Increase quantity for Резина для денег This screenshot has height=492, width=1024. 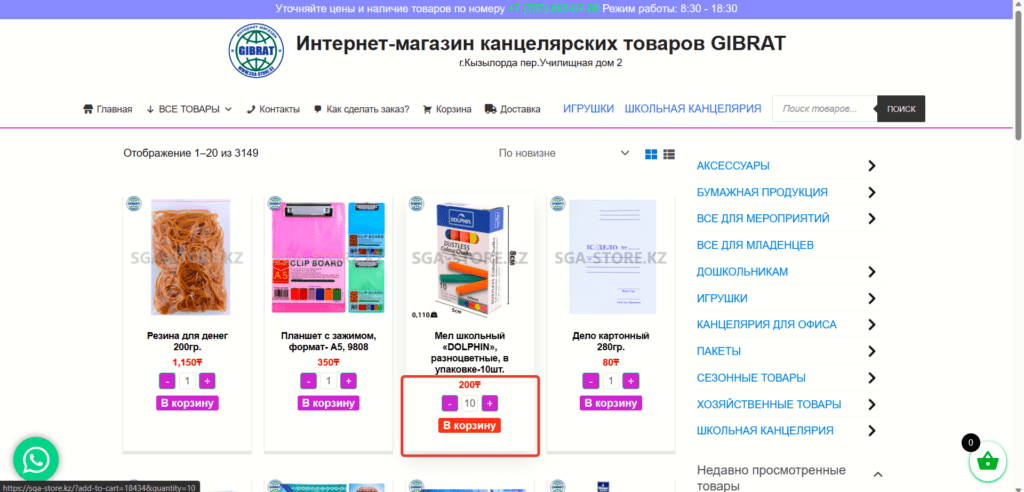(208, 381)
